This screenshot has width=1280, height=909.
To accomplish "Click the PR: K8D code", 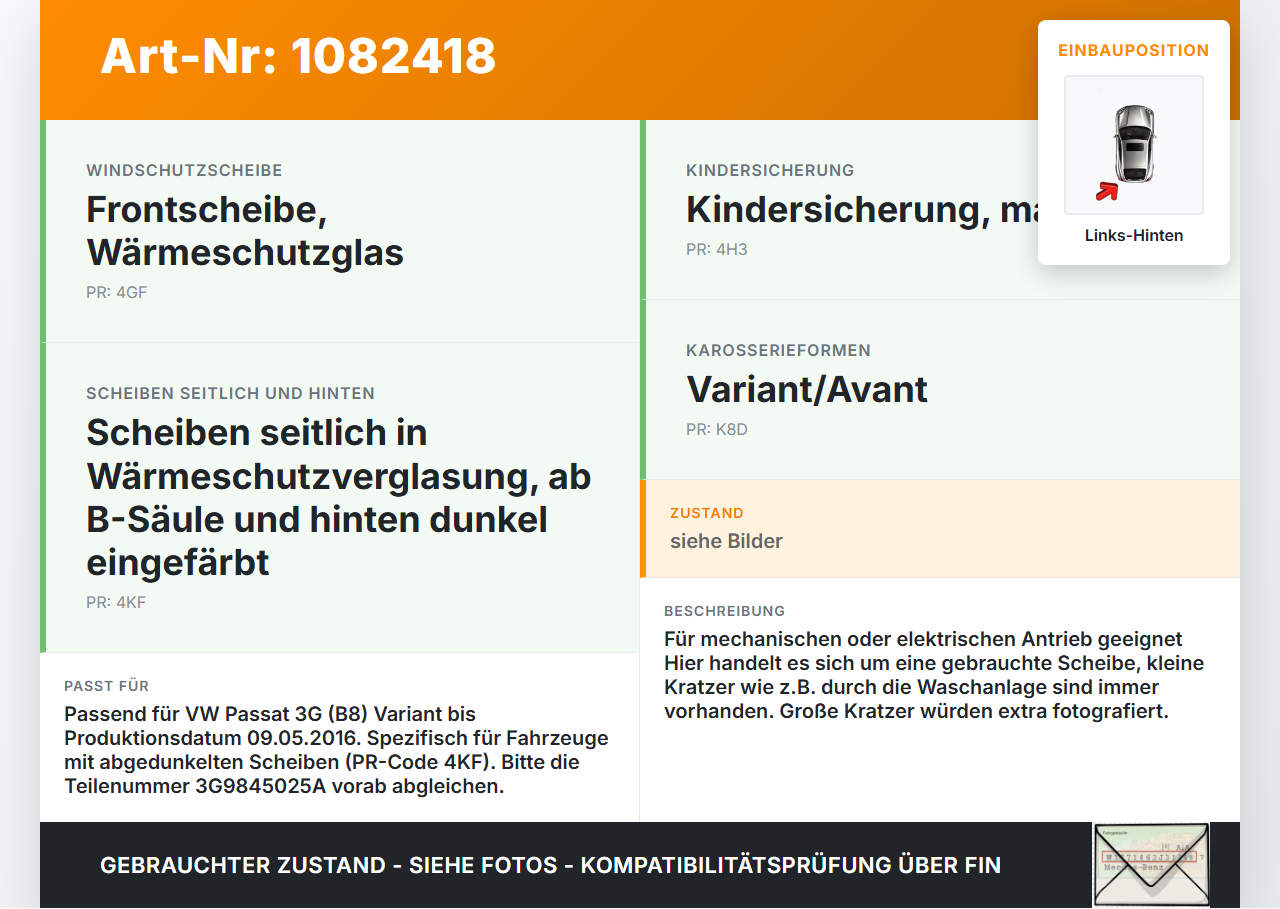I will click(717, 430).
